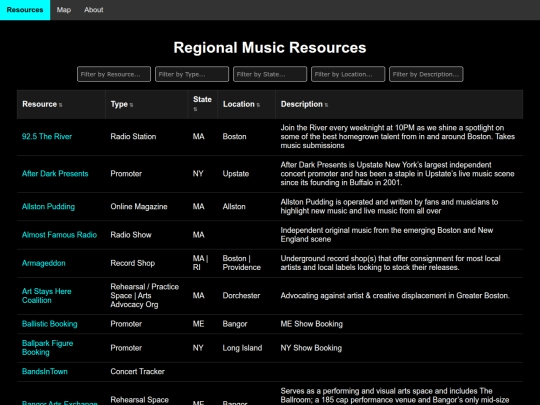Image resolution: width=540 pixels, height=405 pixels.
Task: Select the 'ME Show Booking' description
Action: (312, 324)
